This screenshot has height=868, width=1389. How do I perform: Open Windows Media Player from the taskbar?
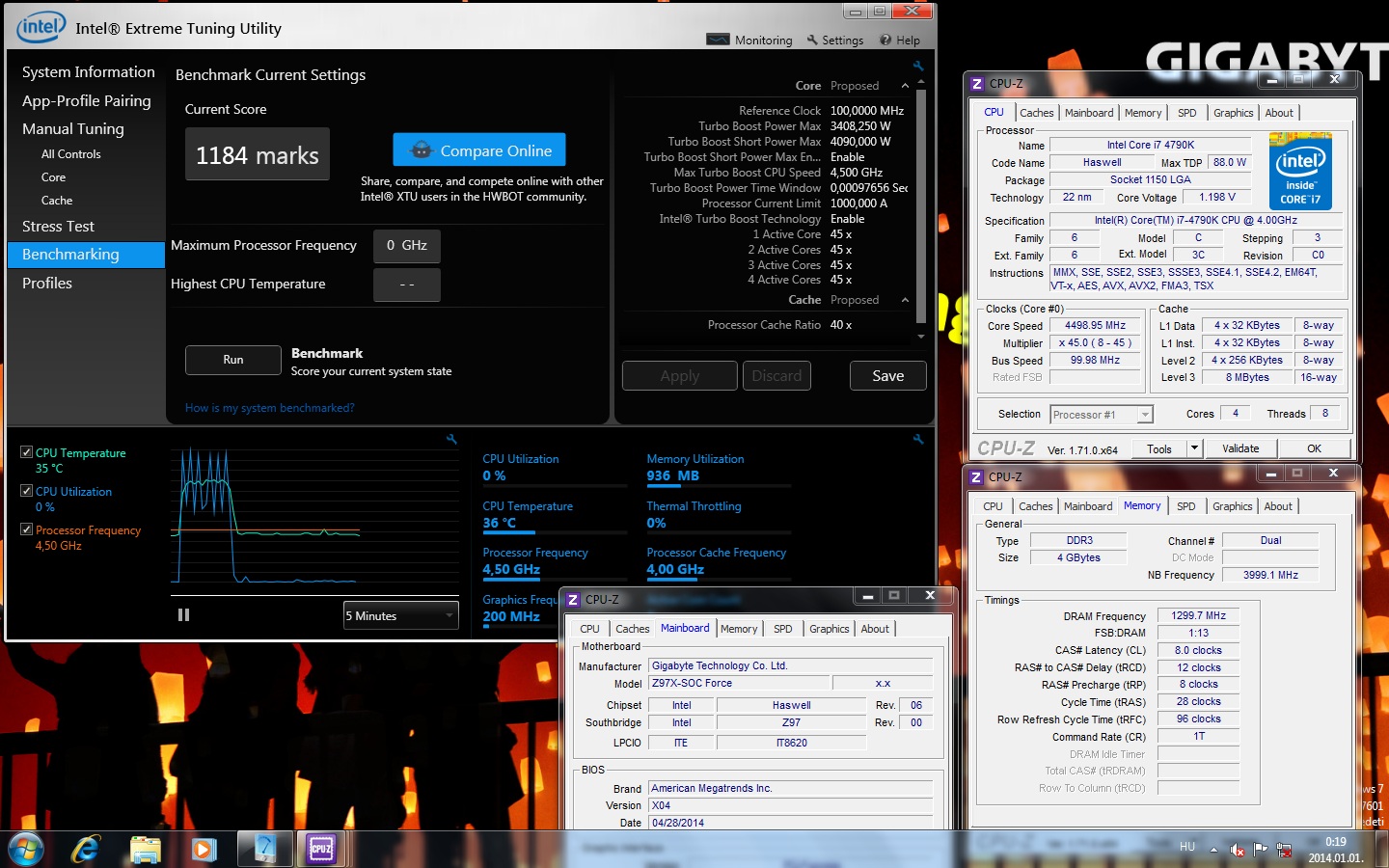click(x=203, y=850)
